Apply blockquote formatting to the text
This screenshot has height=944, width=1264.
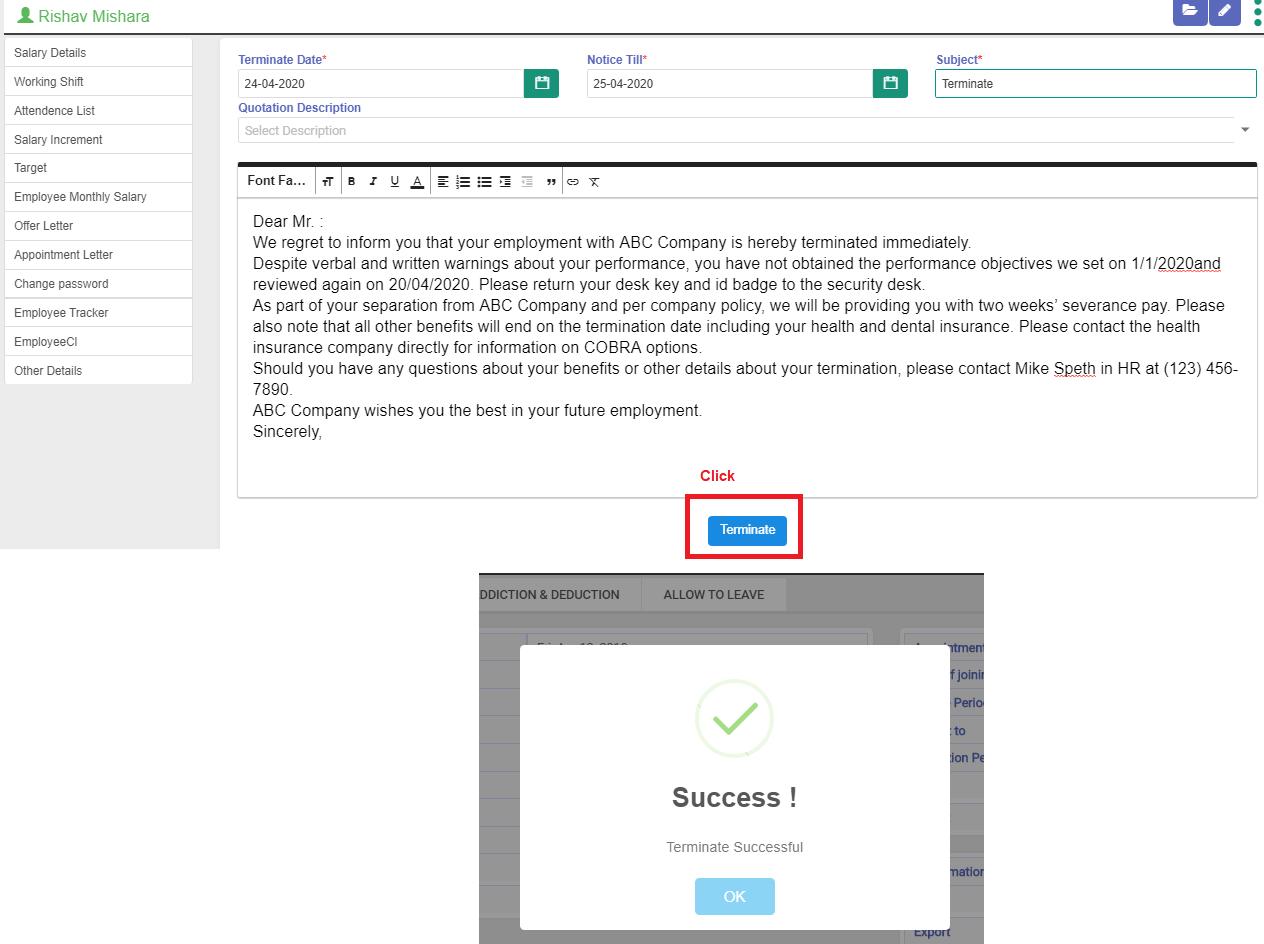point(551,181)
